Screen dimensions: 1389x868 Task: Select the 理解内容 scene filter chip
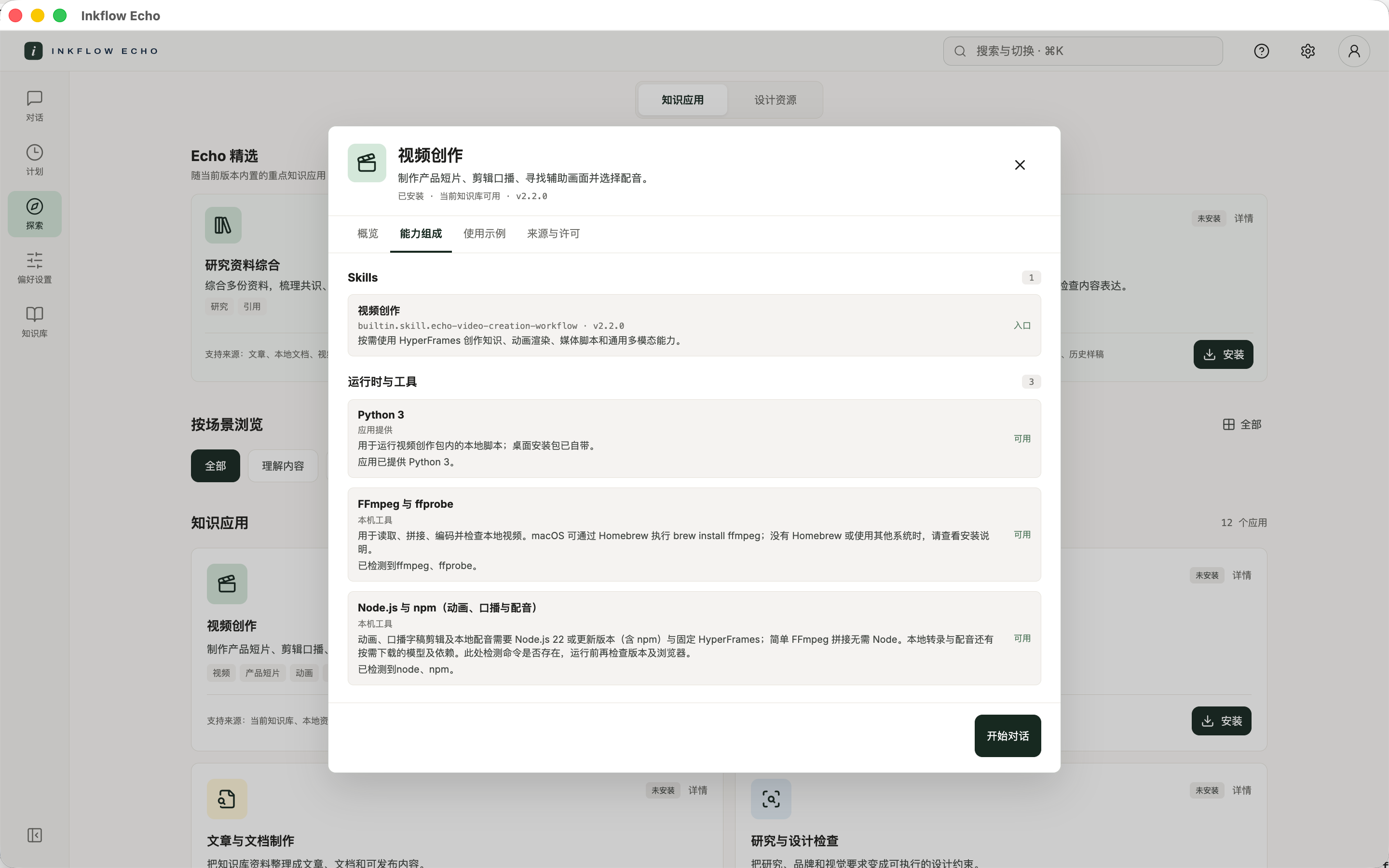(283, 465)
